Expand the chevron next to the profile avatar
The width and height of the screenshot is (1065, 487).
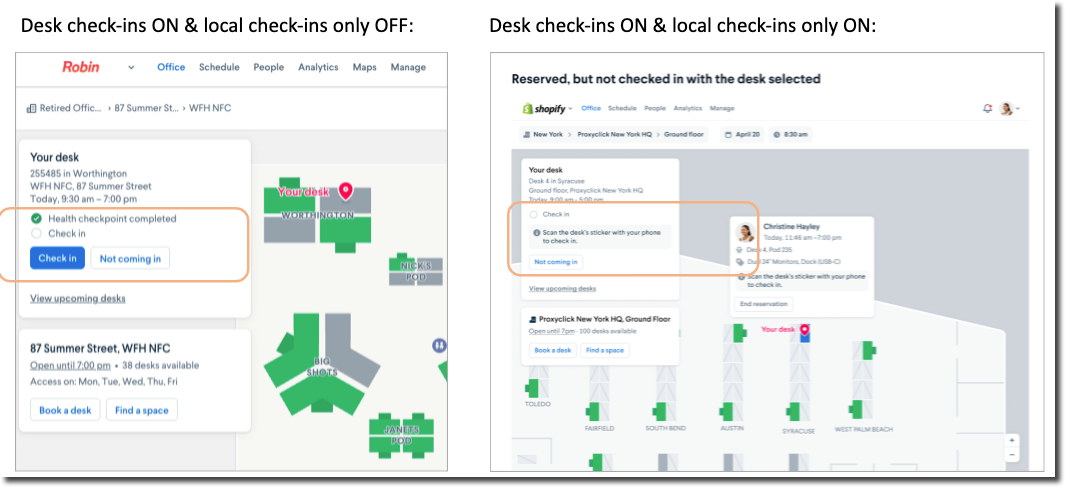[x=1017, y=109]
